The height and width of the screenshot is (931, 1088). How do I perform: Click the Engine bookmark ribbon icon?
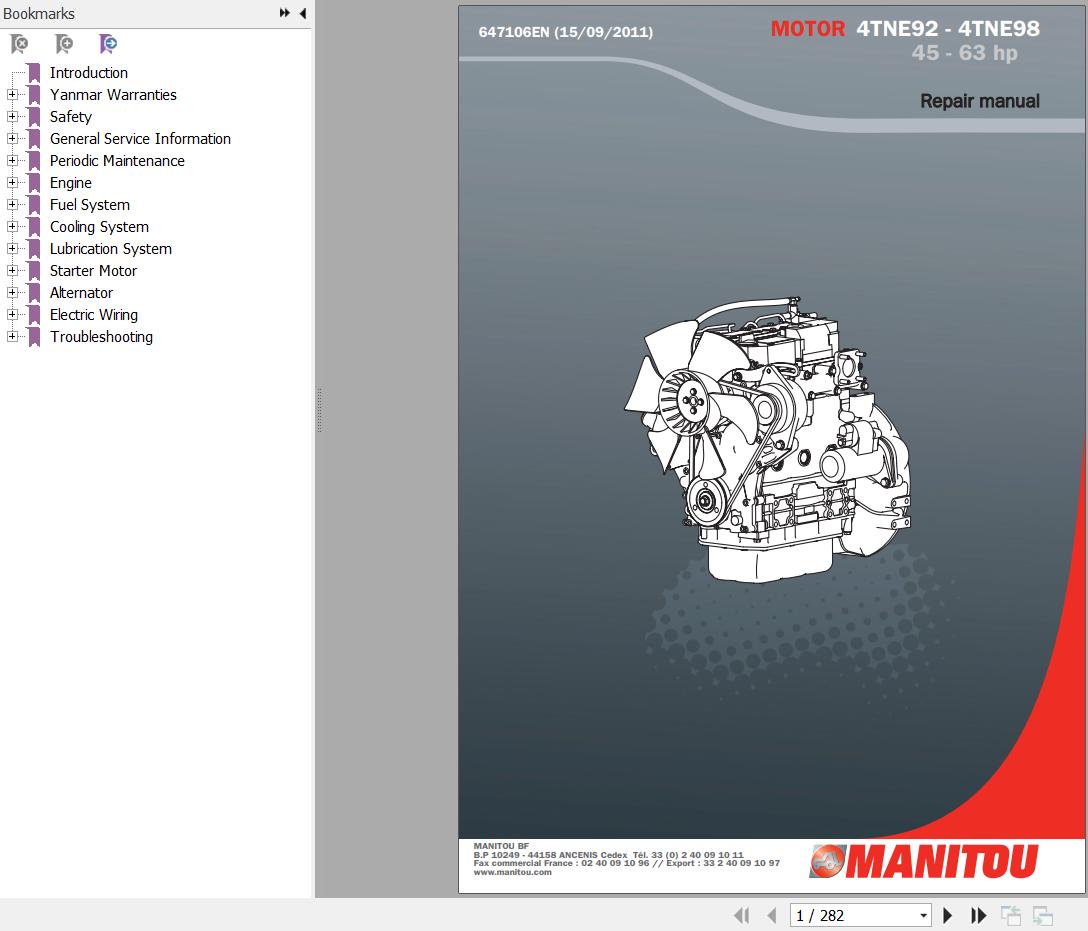click(34, 182)
